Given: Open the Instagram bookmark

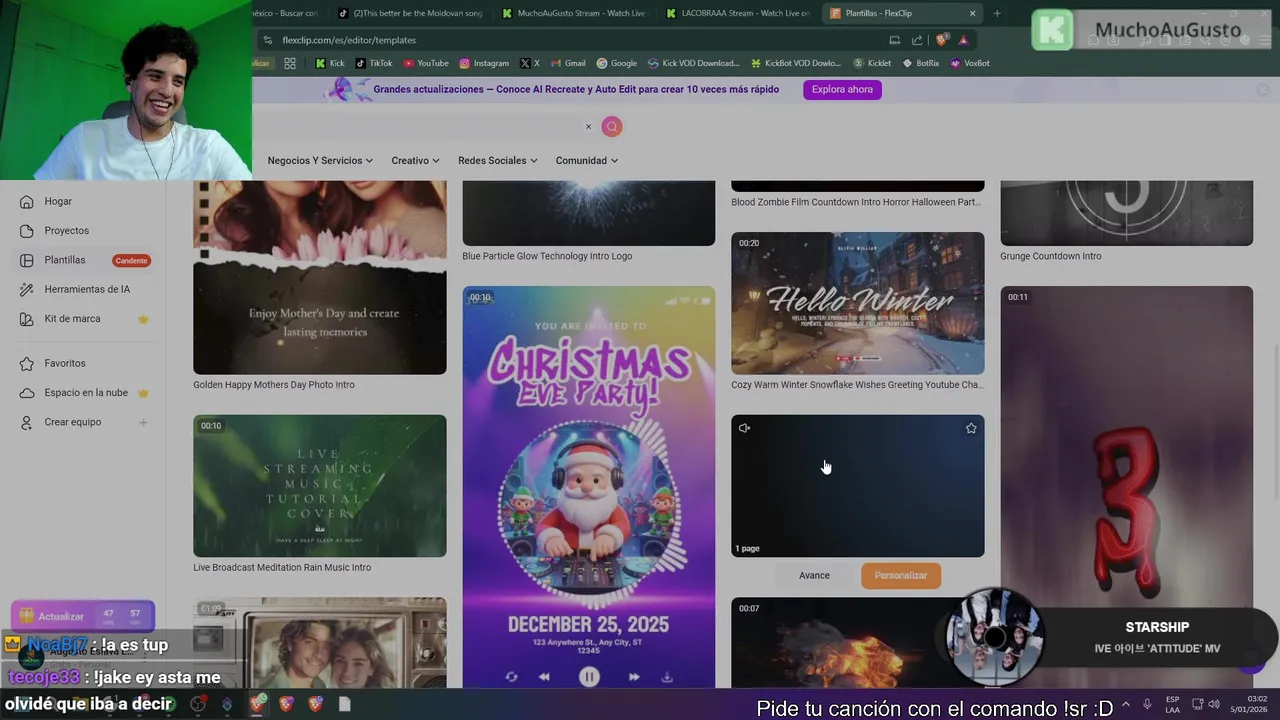Looking at the screenshot, I should [x=484, y=63].
